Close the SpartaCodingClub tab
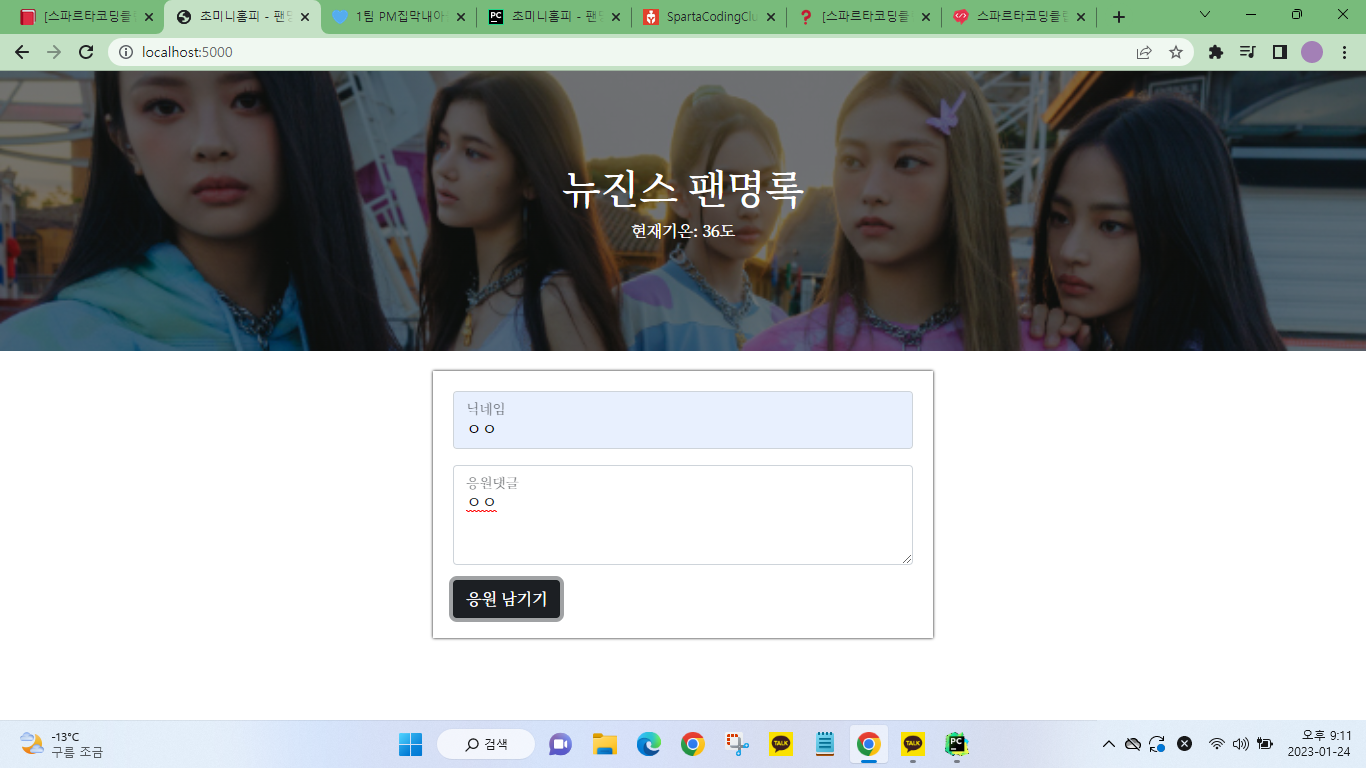Image resolution: width=1366 pixels, height=768 pixels. [770, 17]
